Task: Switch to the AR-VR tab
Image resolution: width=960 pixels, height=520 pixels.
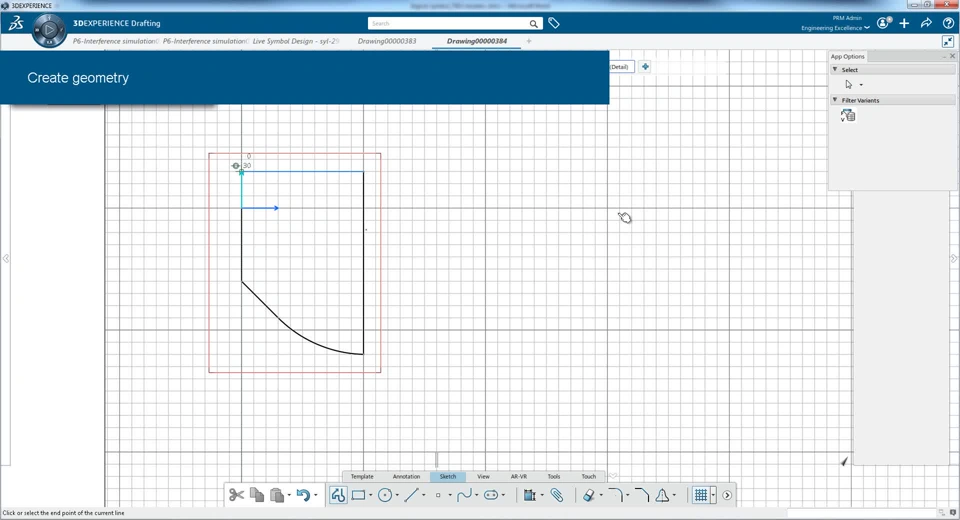Action: click(x=519, y=477)
